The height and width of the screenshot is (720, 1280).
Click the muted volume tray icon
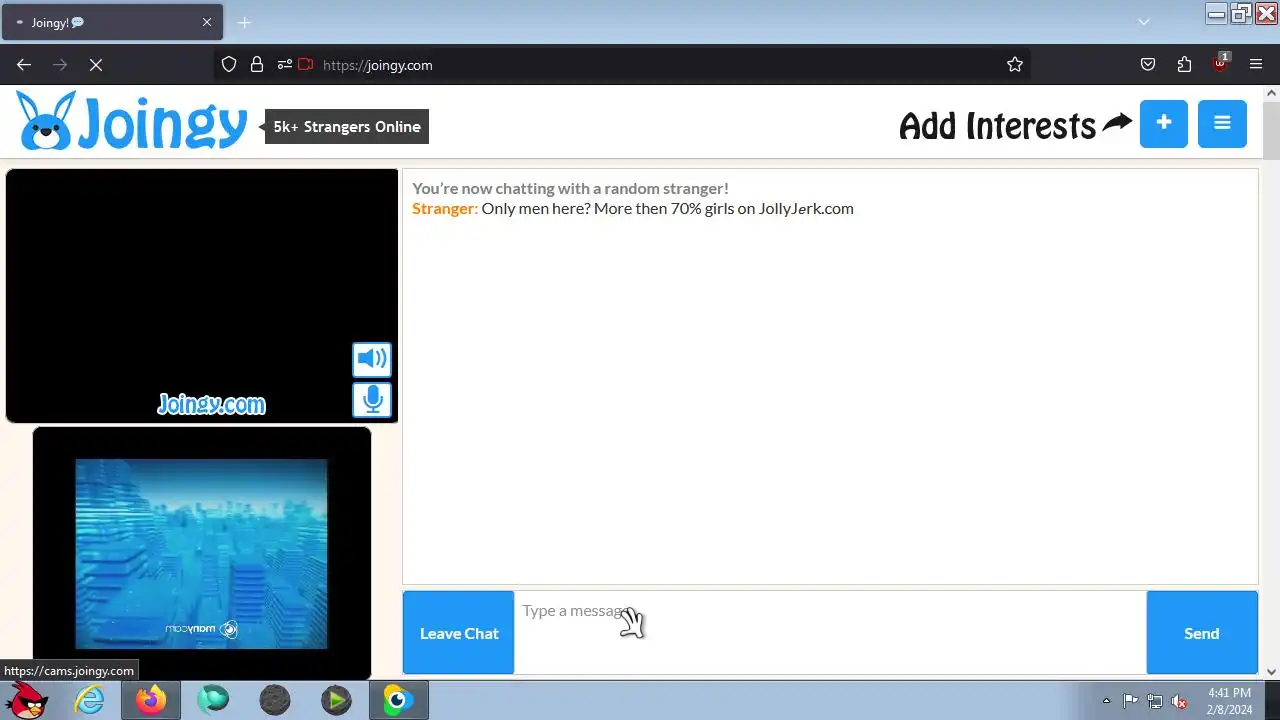(1180, 701)
